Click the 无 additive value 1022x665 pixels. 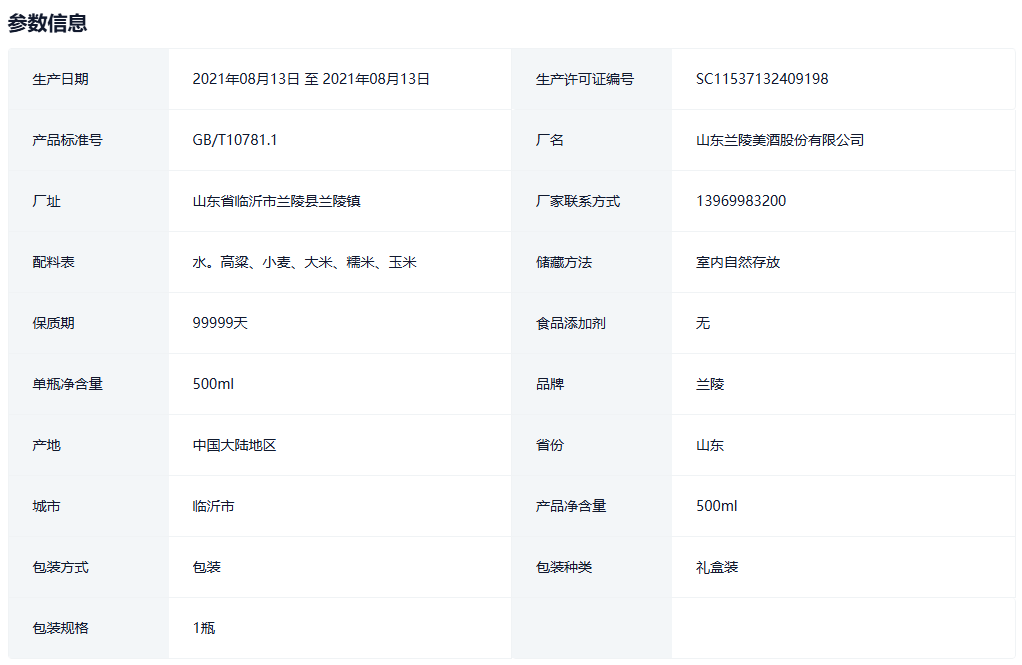pyautogui.click(x=703, y=323)
